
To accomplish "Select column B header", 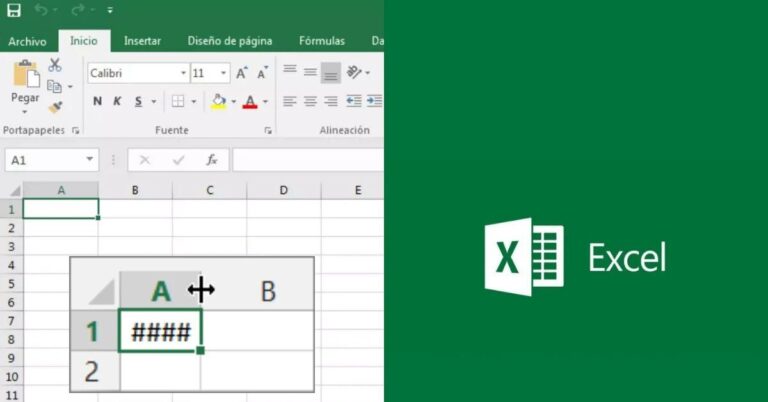I will tap(135, 190).
